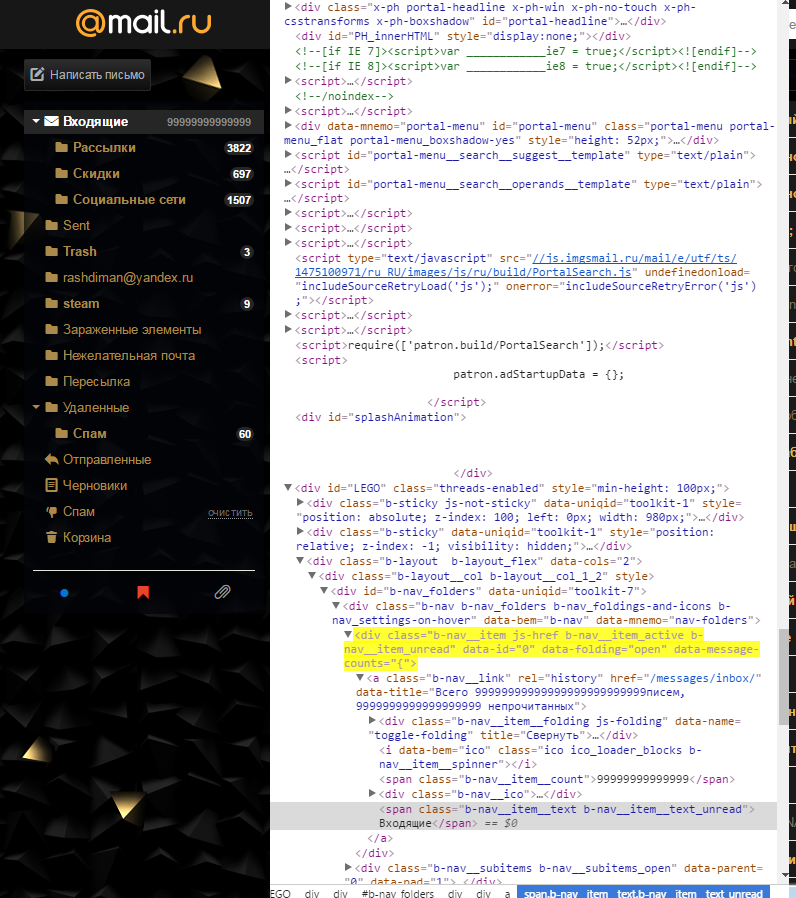The image size is (796, 898).
Task: Click the Входящие envelope icon
Action: [52, 121]
